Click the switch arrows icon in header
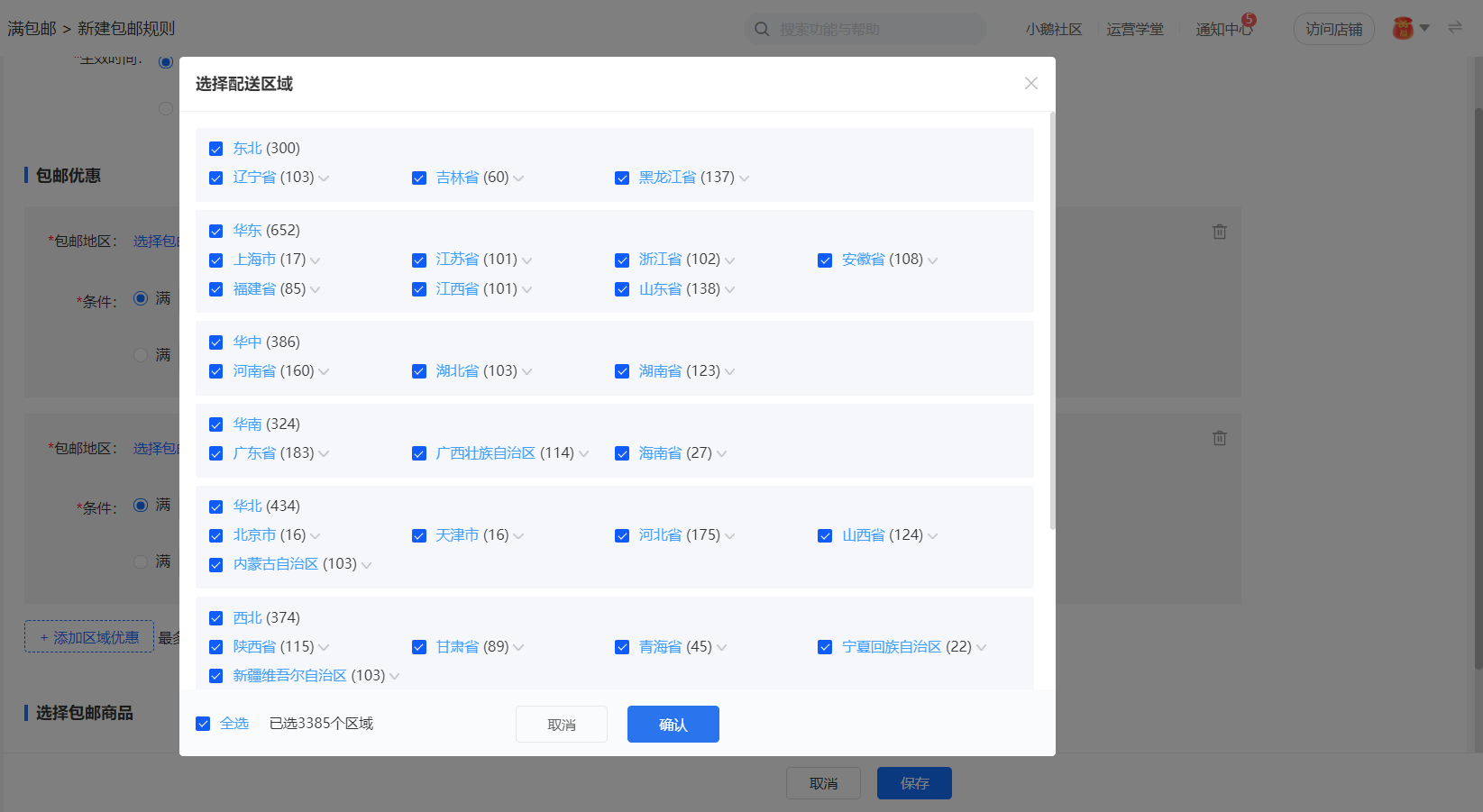1483x812 pixels. [1455, 28]
